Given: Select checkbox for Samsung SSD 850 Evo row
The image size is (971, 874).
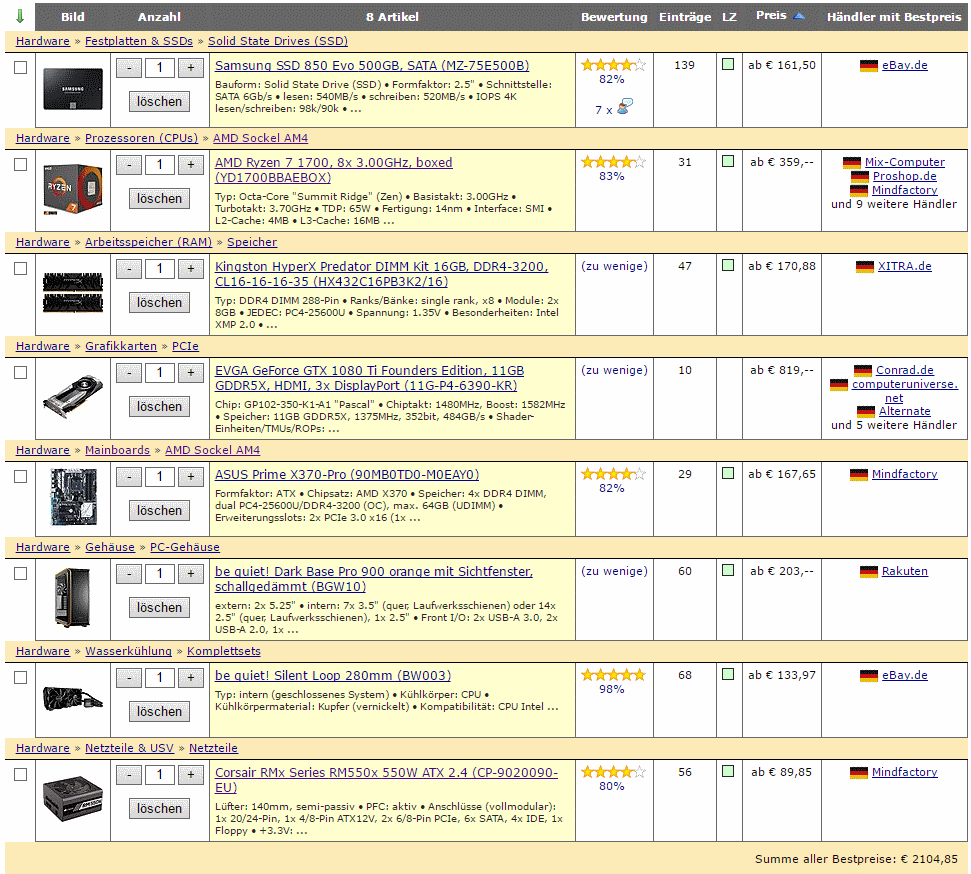Looking at the screenshot, I should (20, 68).
